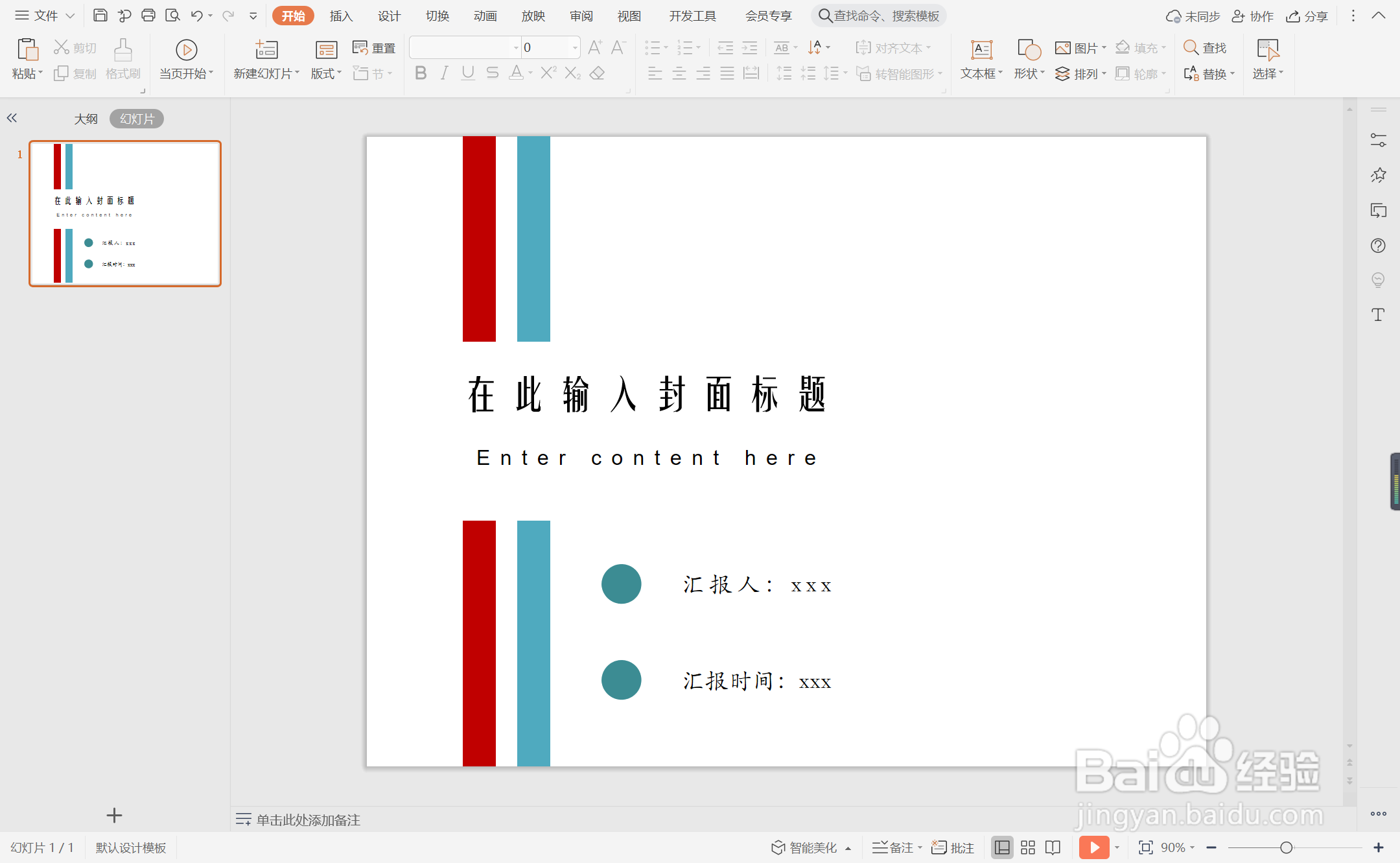Click the Share (分享) button
1400x863 pixels.
click(1308, 16)
